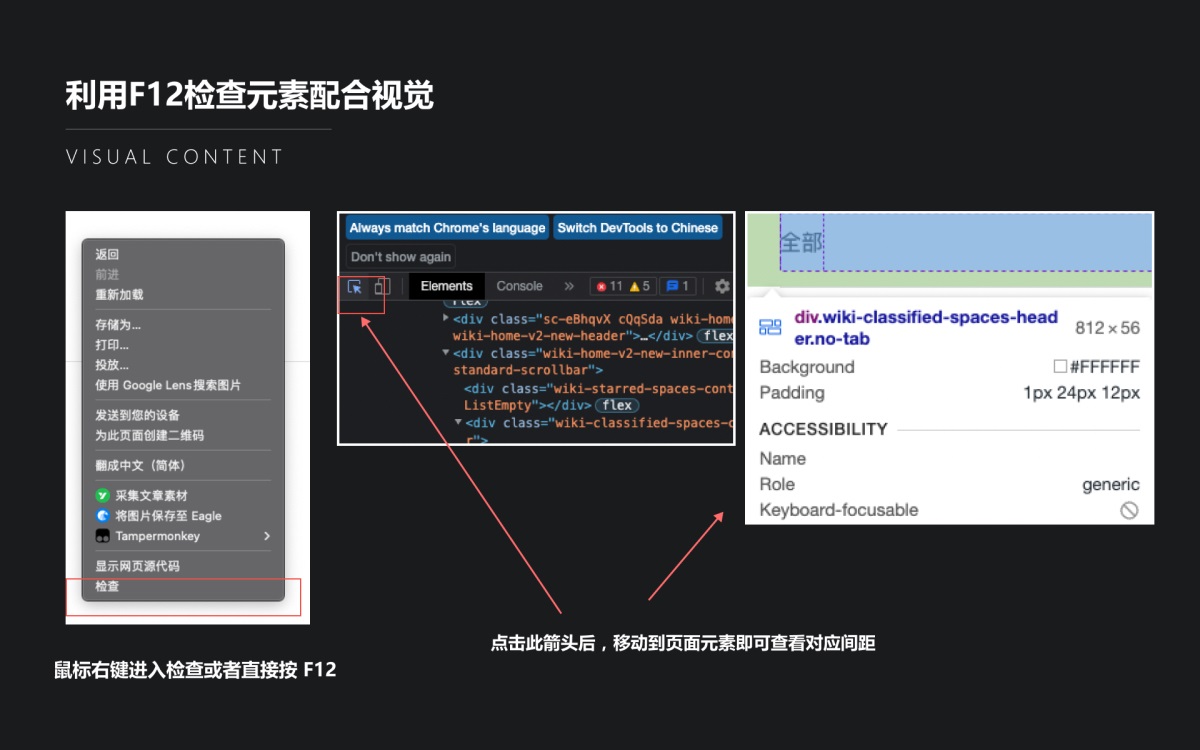Show more DevTools tabs via double chevron
Viewport: 1200px width, 750px height.
coord(569,286)
